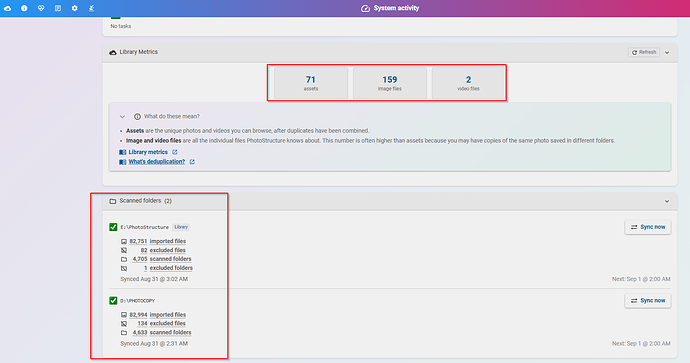Click the 'Synced Aug 31 @ 3:02 AM' text
The image size is (690, 363).
154,279
